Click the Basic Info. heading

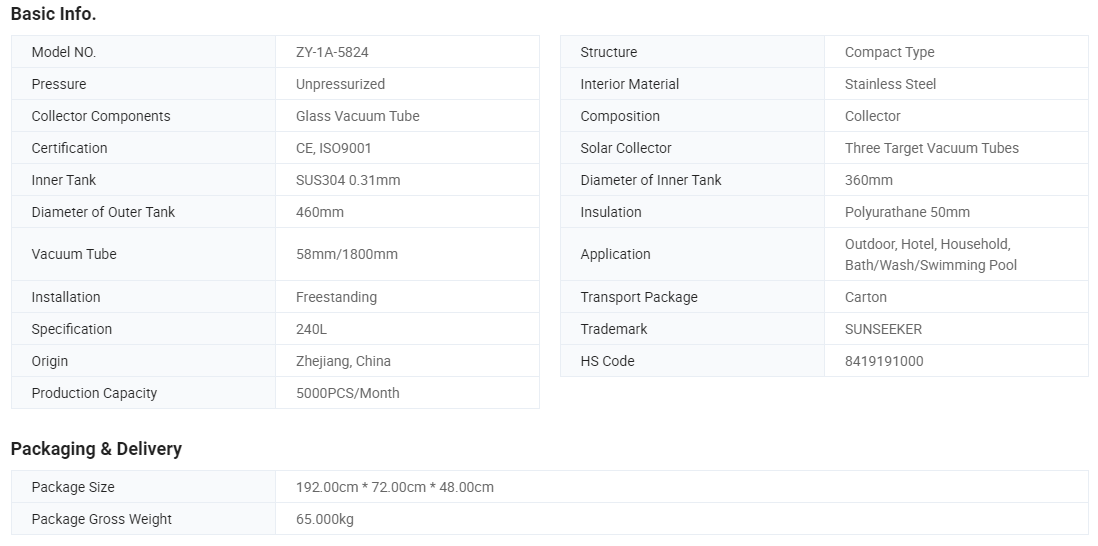click(x=53, y=14)
